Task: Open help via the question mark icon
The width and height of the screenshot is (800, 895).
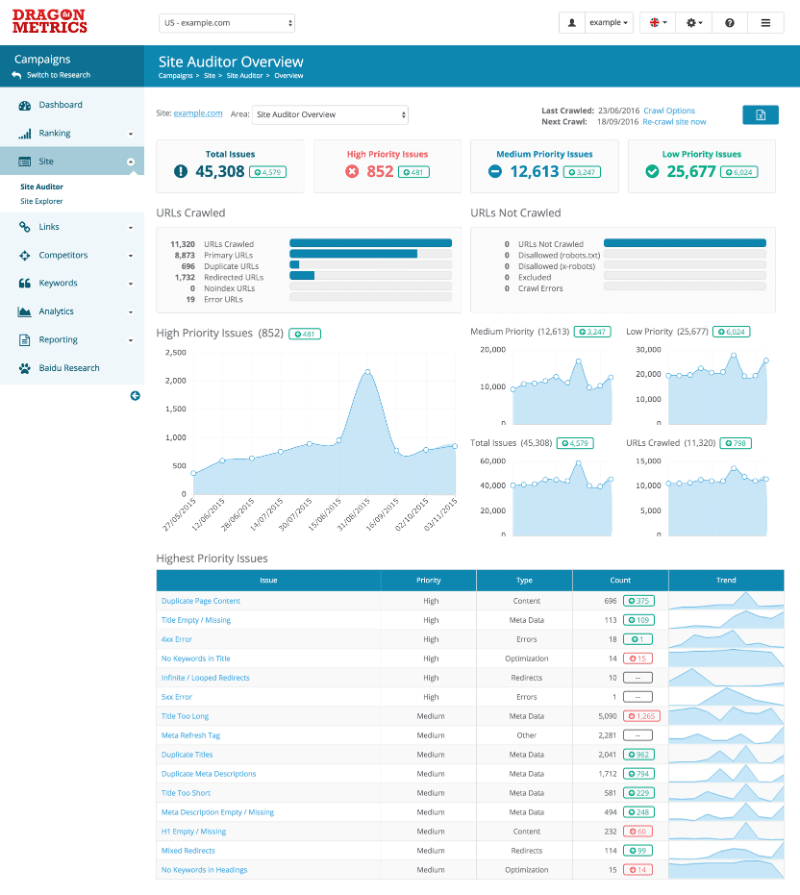Action: click(x=729, y=22)
